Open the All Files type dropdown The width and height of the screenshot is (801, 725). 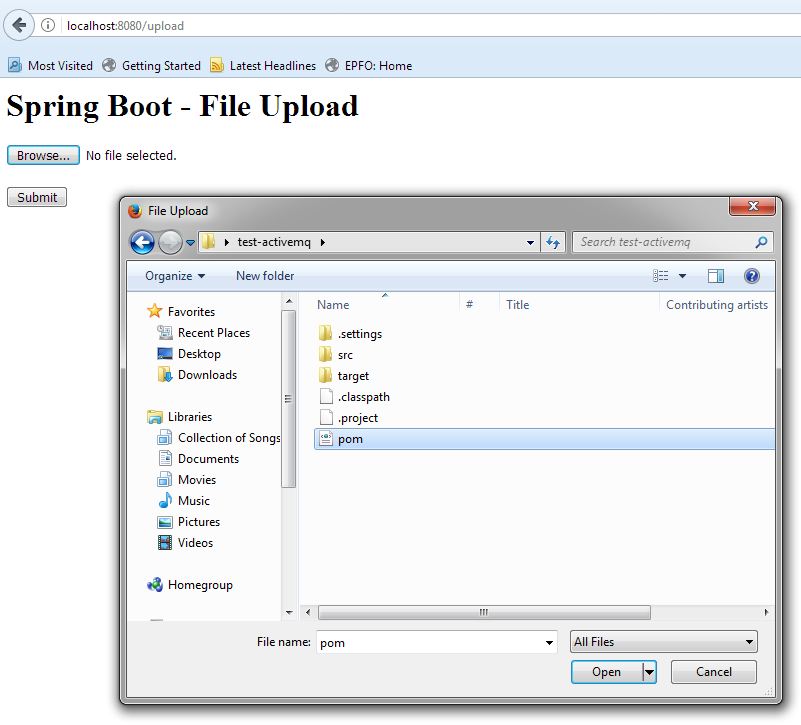pos(664,642)
